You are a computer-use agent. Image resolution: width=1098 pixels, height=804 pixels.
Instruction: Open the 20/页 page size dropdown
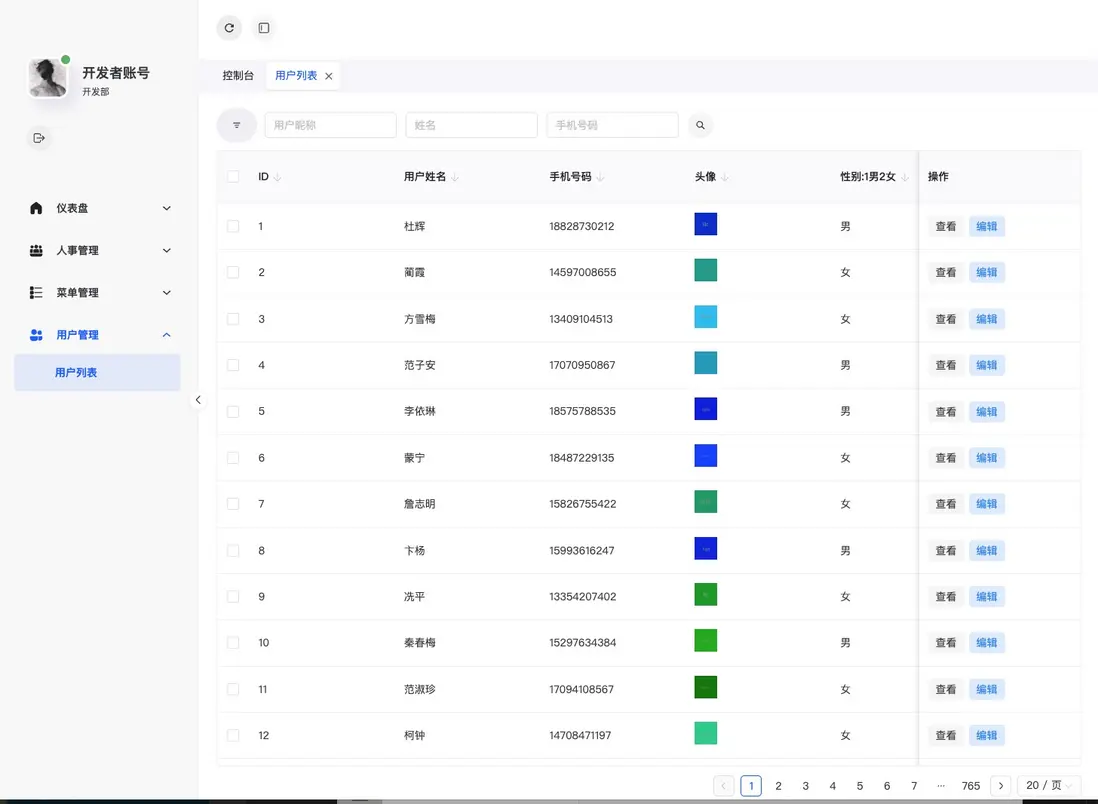[x=1049, y=786]
